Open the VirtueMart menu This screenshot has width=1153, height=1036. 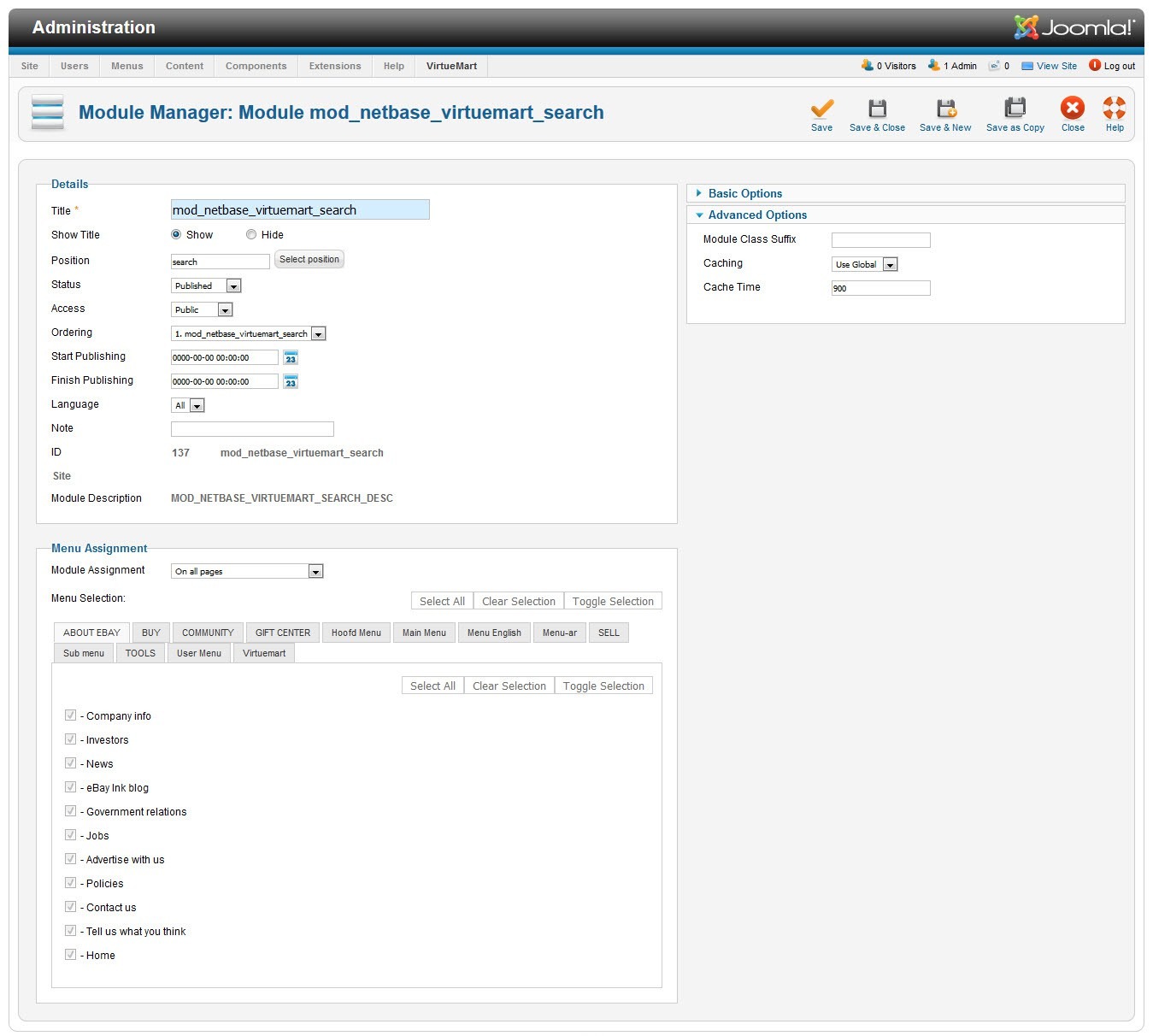(x=452, y=66)
